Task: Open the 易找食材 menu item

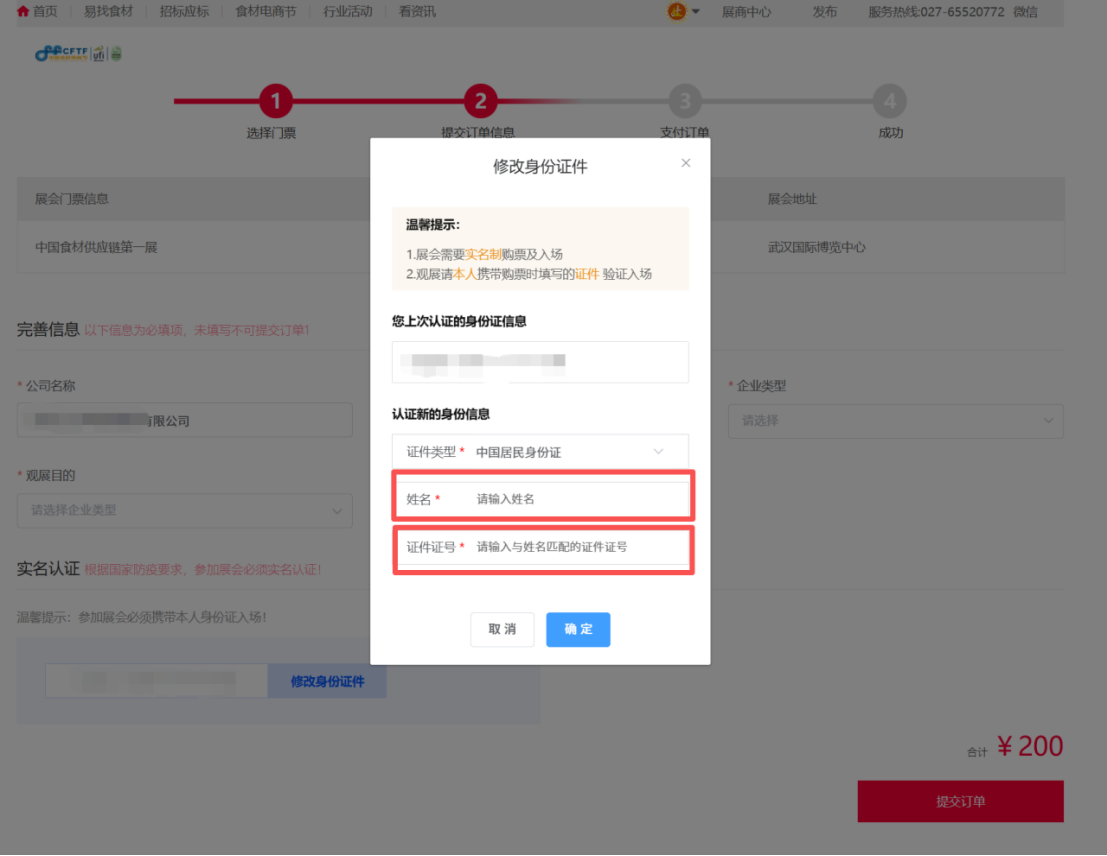Action: [x=108, y=12]
